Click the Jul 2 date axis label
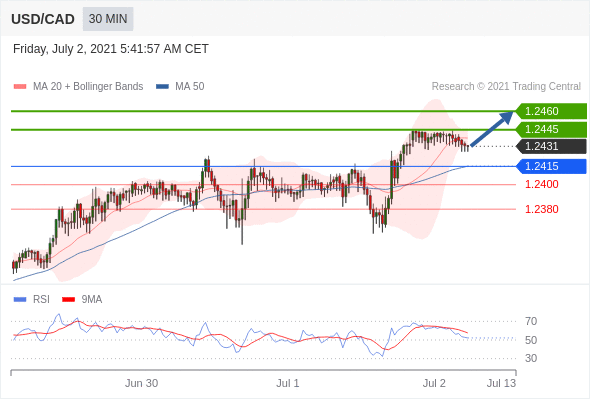Viewport: 590px width, 400px height. pyautogui.click(x=434, y=383)
